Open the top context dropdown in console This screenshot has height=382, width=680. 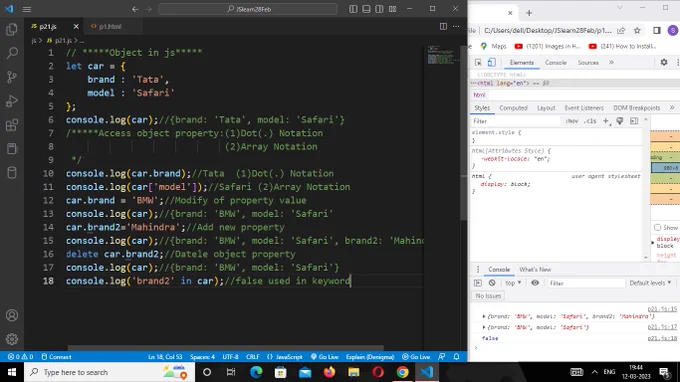click(x=513, y=283)
